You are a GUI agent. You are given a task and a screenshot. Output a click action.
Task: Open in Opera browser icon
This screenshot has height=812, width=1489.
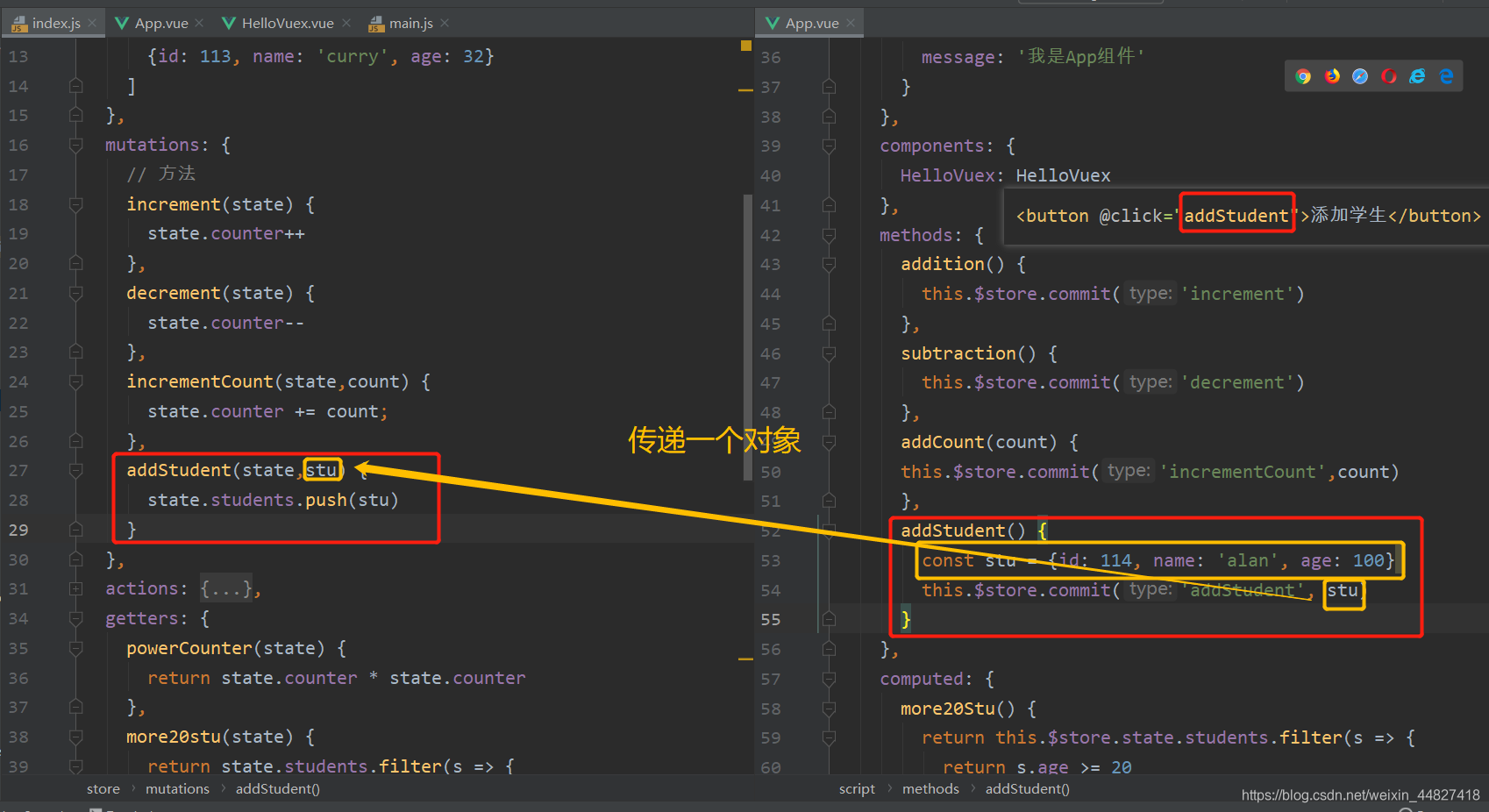[1389, 76]
